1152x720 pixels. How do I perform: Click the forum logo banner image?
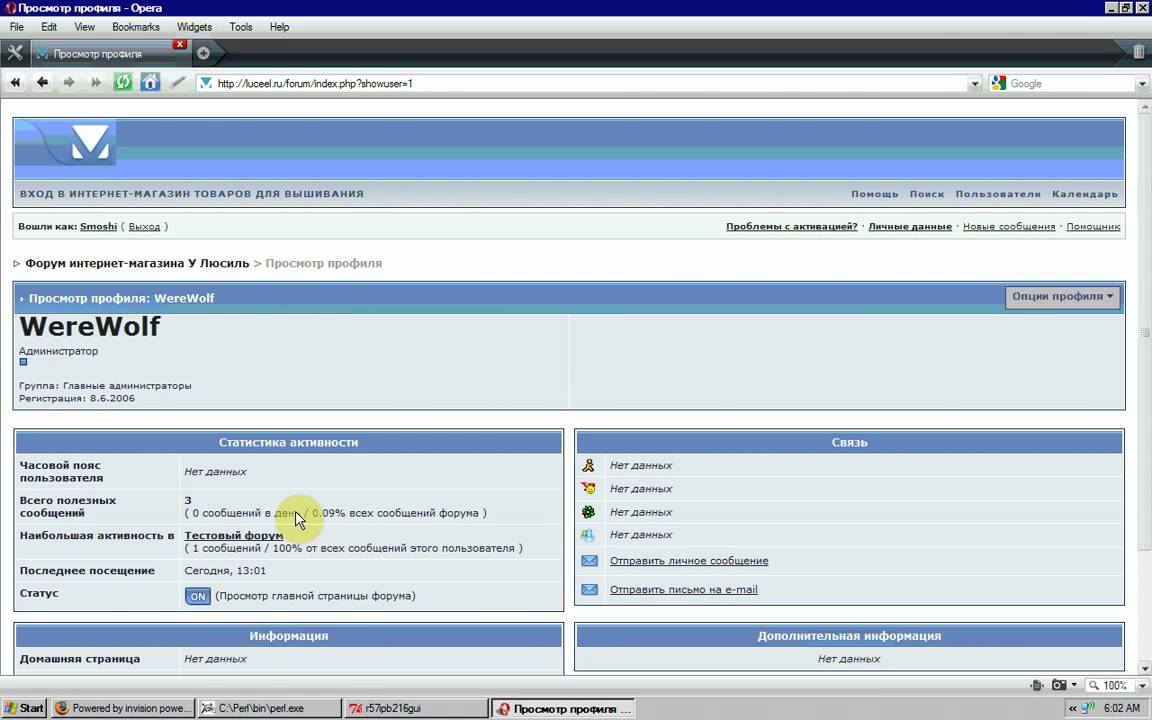click(x=66, y=142)
